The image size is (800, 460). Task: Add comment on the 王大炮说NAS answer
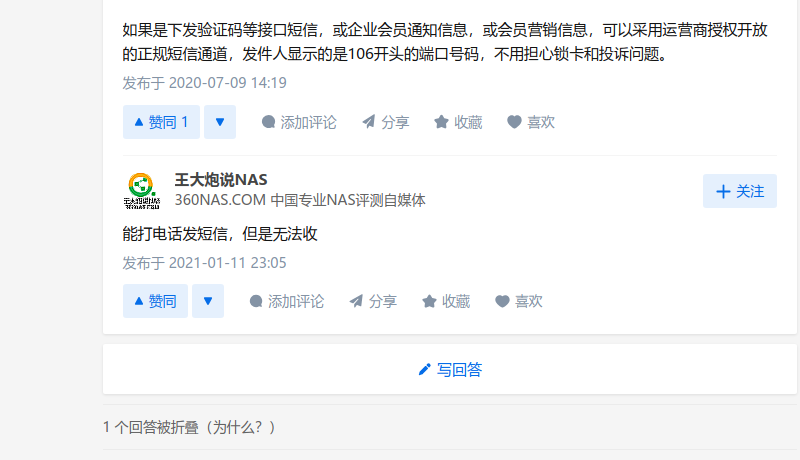(287, 301)
